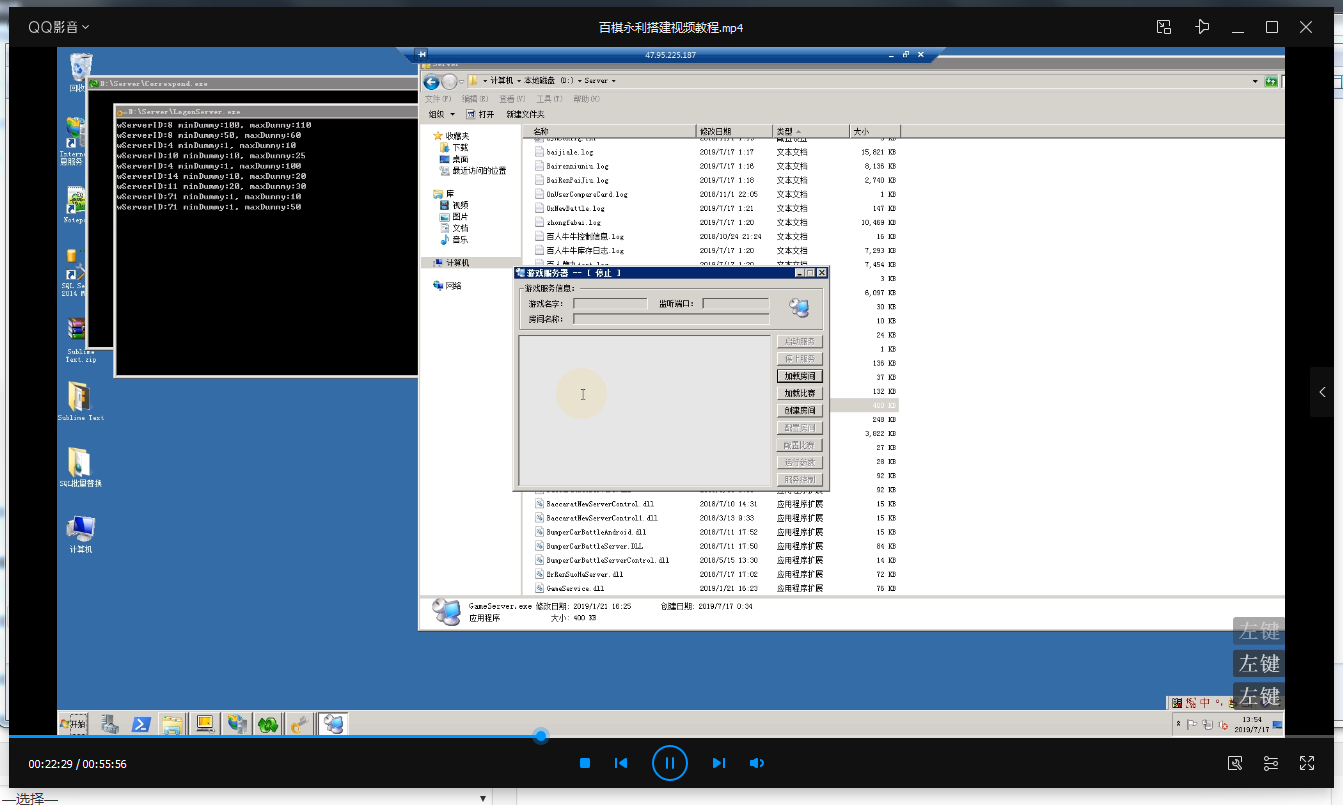Open the SQL Server 2014 desktop shortcut
This screenshot has width=1343, height=805.
(76, 272)
